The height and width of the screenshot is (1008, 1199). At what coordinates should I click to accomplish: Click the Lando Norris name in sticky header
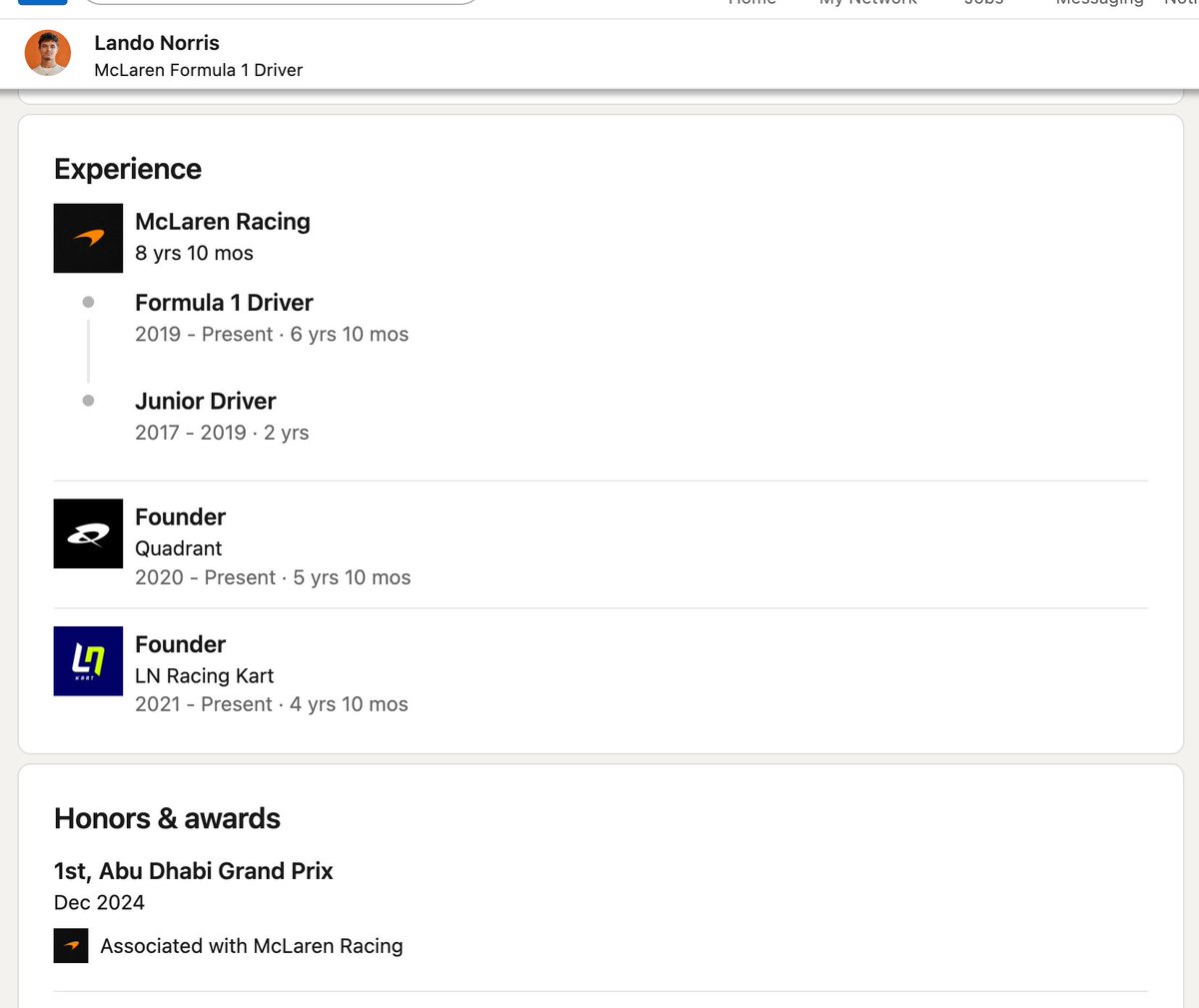pos(157,43)
